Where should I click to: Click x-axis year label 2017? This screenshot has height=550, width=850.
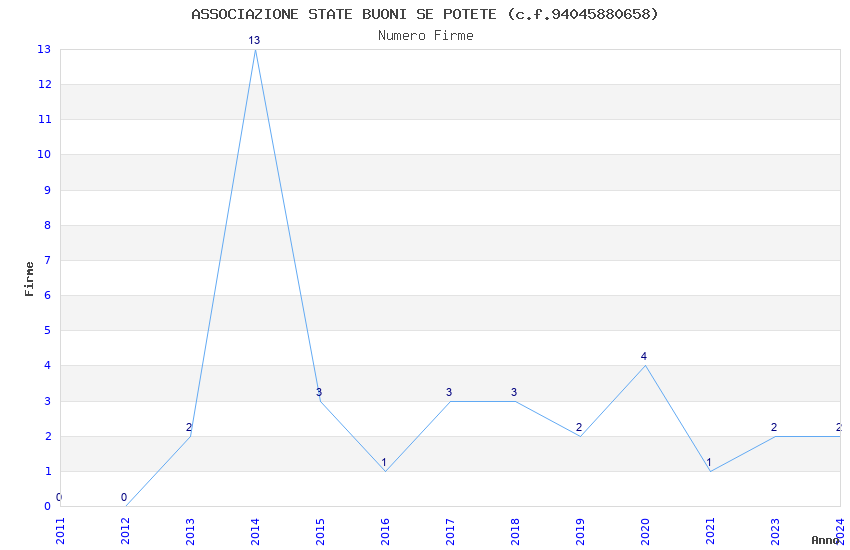(450, 531)
